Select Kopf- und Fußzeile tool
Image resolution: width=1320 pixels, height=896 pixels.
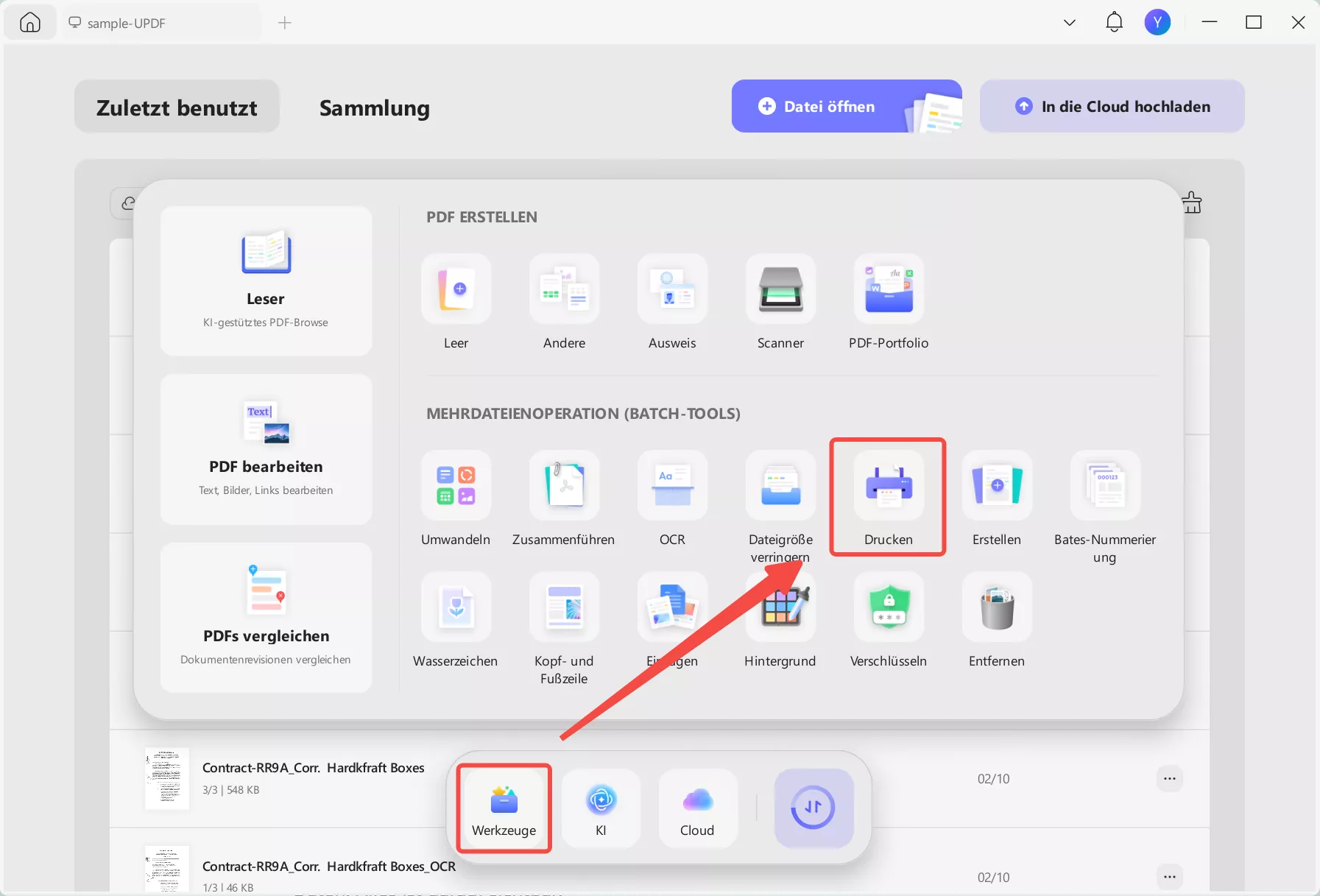[x=564, y=607]
